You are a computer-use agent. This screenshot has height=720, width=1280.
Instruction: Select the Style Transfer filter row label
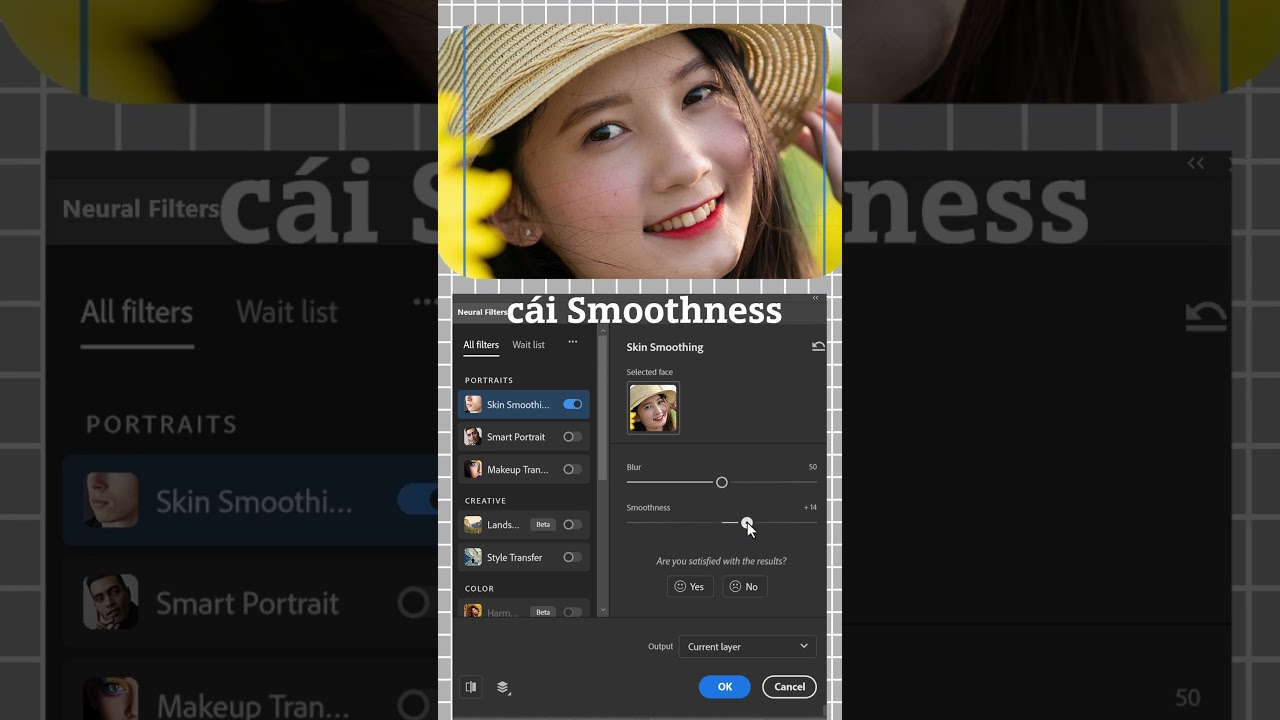click(x=515, y=558)
